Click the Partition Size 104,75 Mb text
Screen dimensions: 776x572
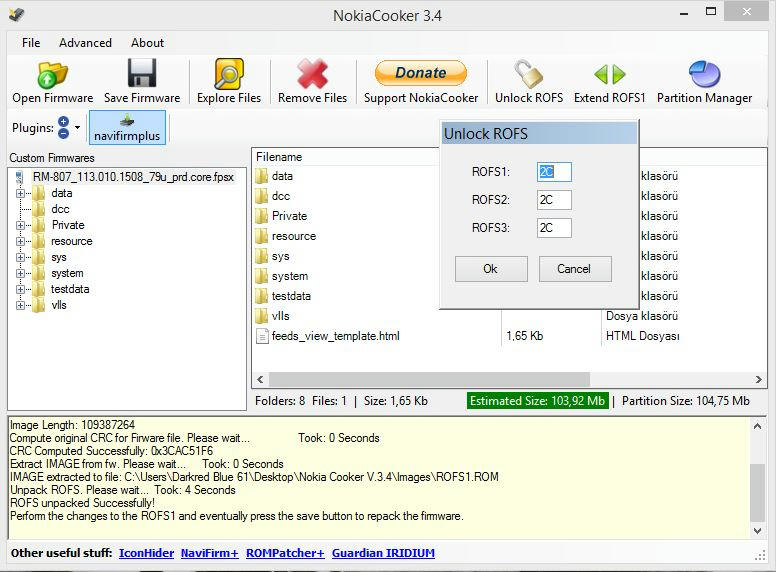point(685,401)
